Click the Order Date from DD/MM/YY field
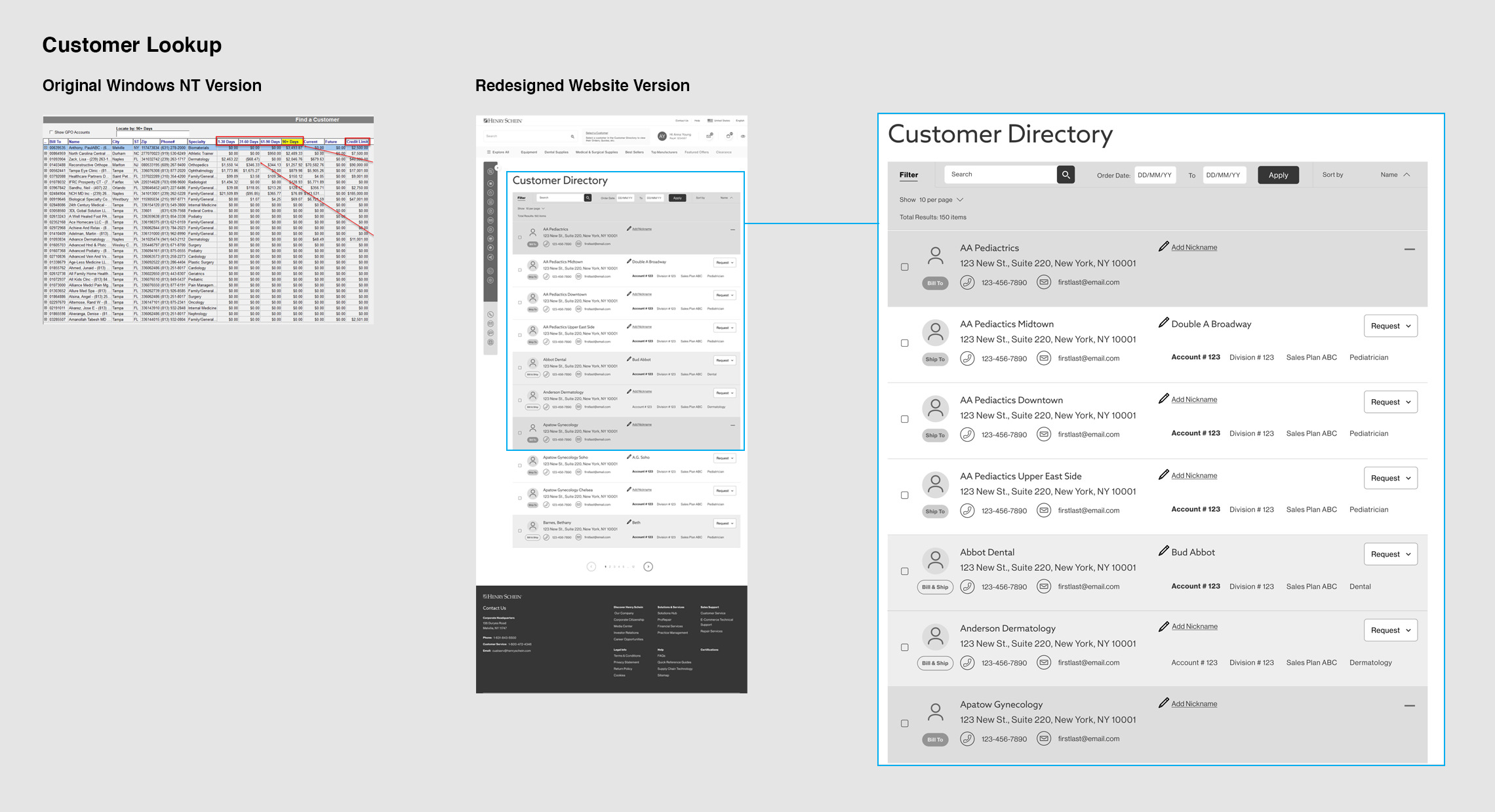Viewport: 1495px width, 812px height. [1155, 175]
